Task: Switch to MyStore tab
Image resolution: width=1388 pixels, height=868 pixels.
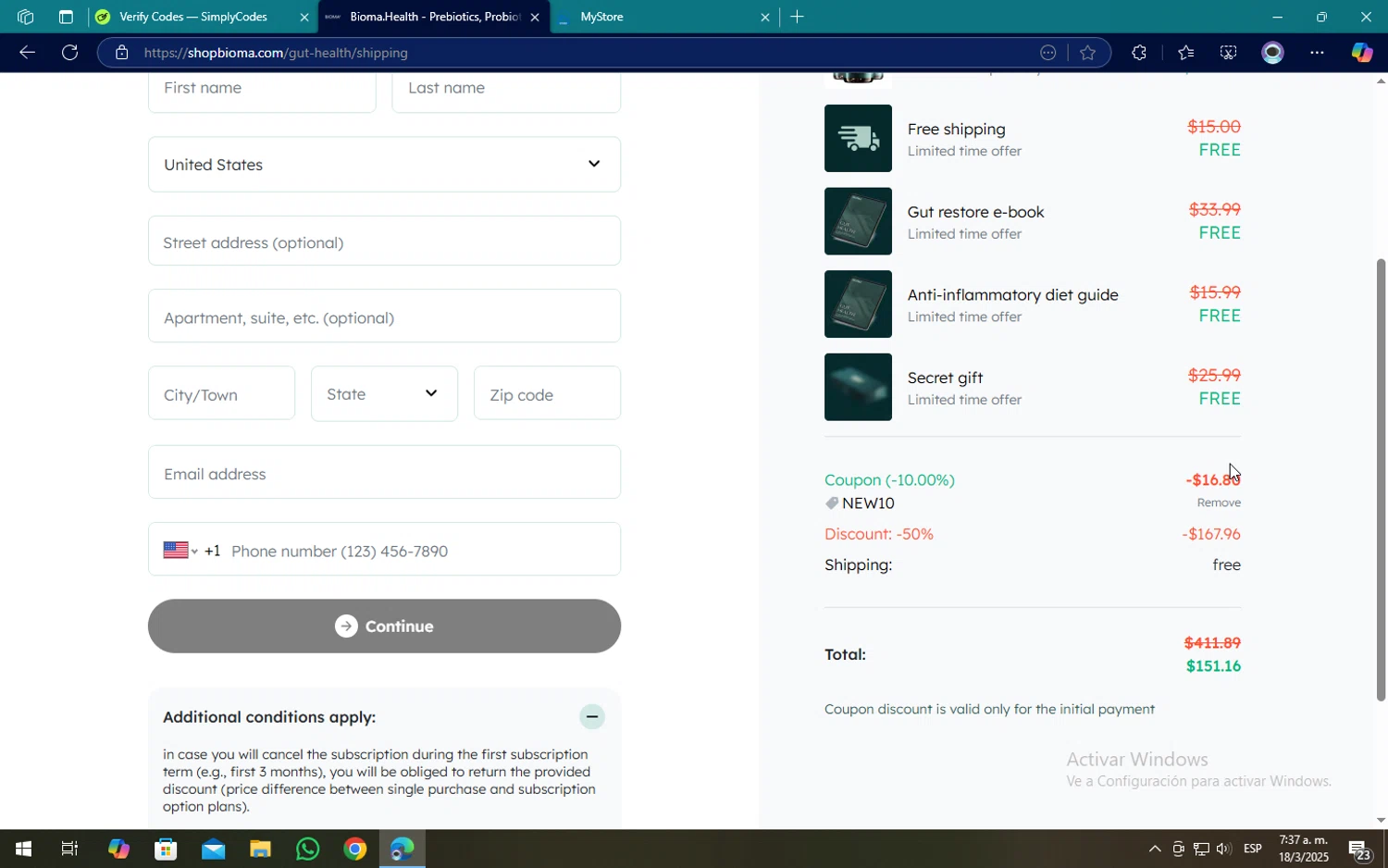Action: [x=663, y=17]
